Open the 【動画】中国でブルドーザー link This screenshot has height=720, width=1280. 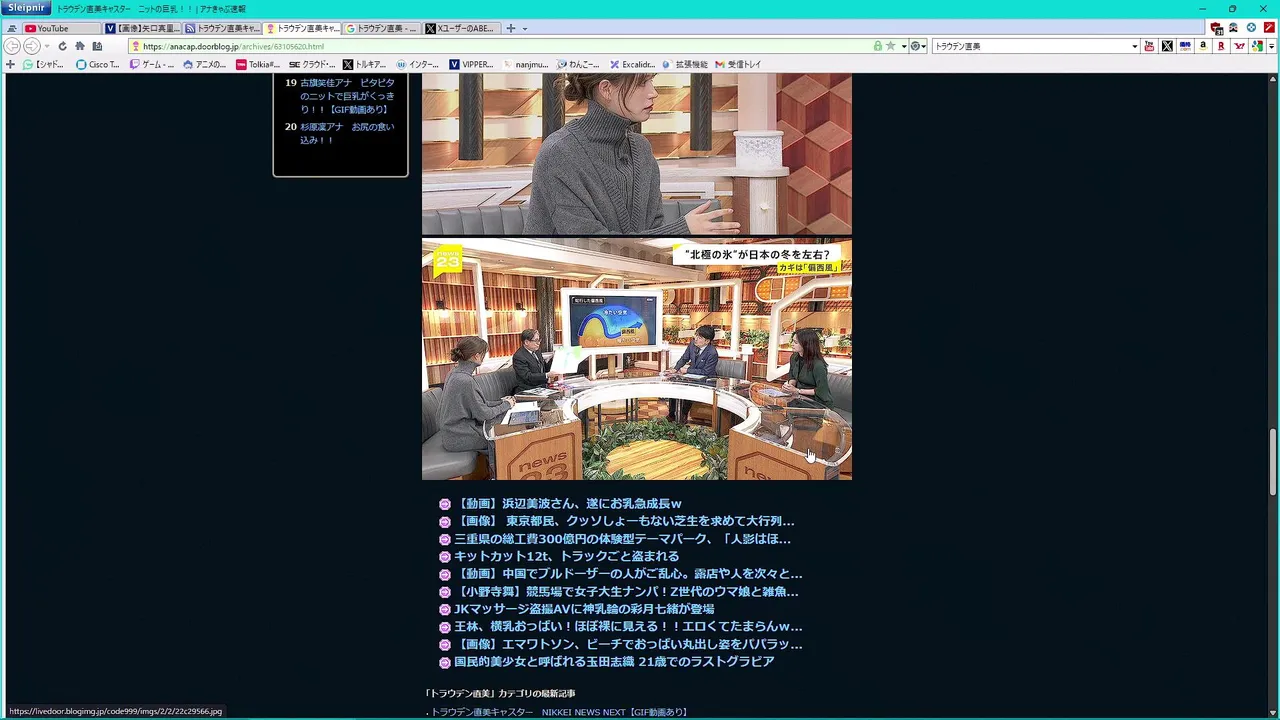[x=628, y=574]
